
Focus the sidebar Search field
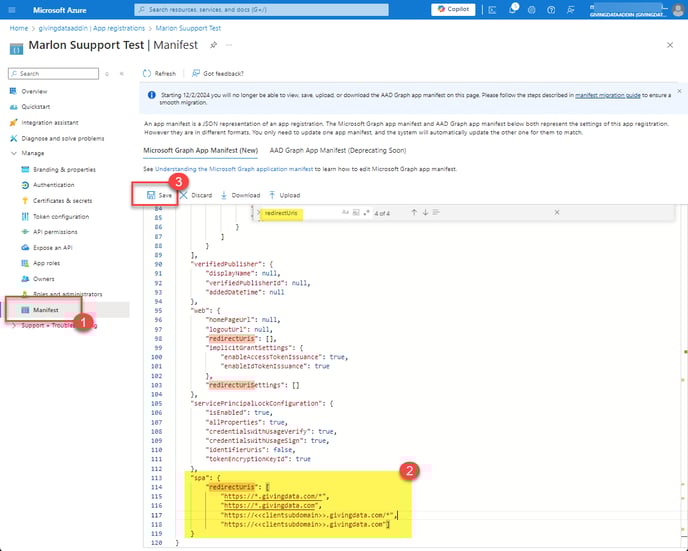[54, 74]
